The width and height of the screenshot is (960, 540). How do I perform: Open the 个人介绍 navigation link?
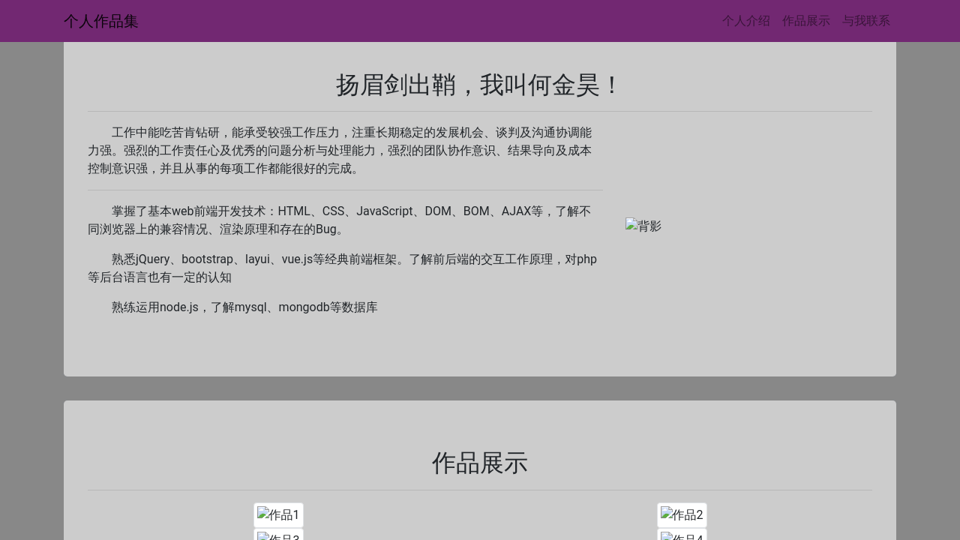pyautogui.click(x=746, y=21)
